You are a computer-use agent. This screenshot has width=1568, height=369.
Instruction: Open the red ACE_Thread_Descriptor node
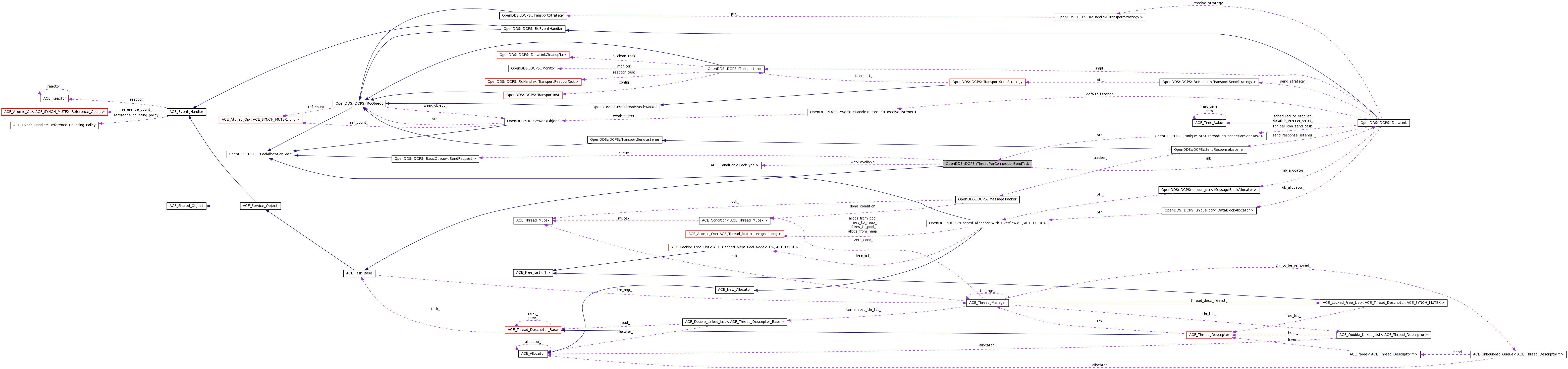click(1209, 335)
